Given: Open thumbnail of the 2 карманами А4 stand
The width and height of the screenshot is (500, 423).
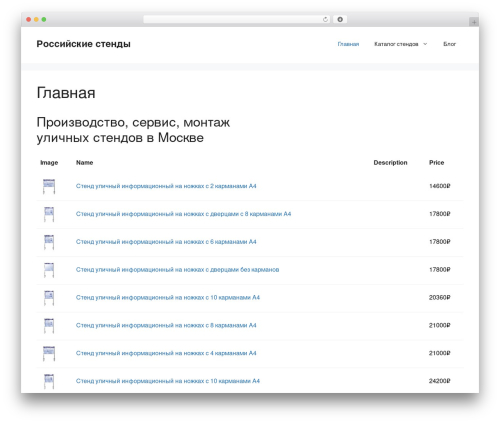Looking at the screenshot, I should 49,186.
